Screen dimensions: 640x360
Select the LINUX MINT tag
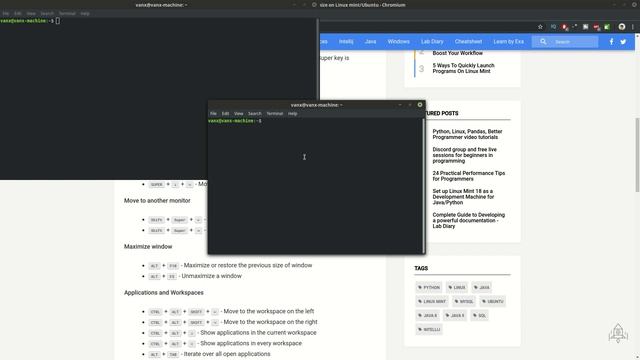[432, 302]
